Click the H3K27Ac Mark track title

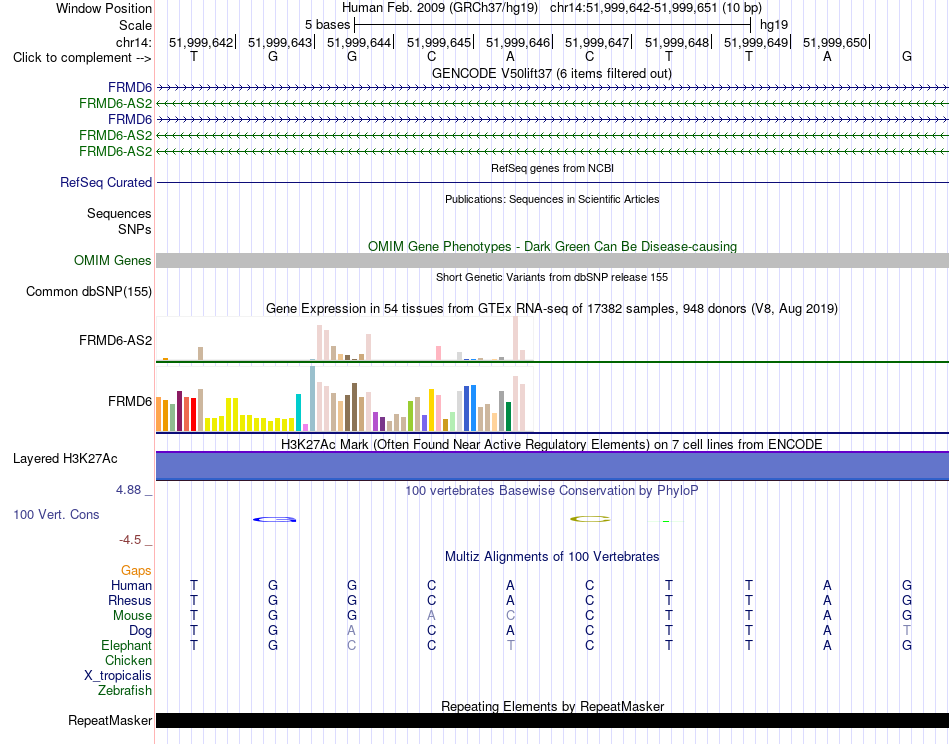(x=552, y=444)
